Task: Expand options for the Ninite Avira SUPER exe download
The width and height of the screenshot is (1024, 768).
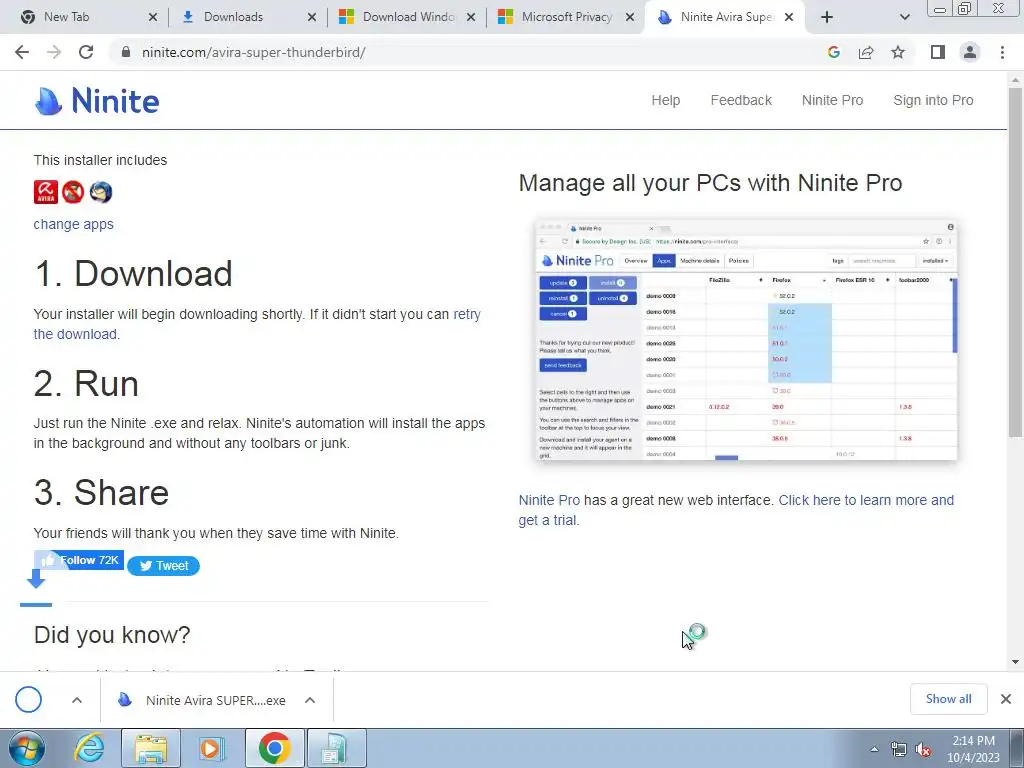Action: pos(310,700)
